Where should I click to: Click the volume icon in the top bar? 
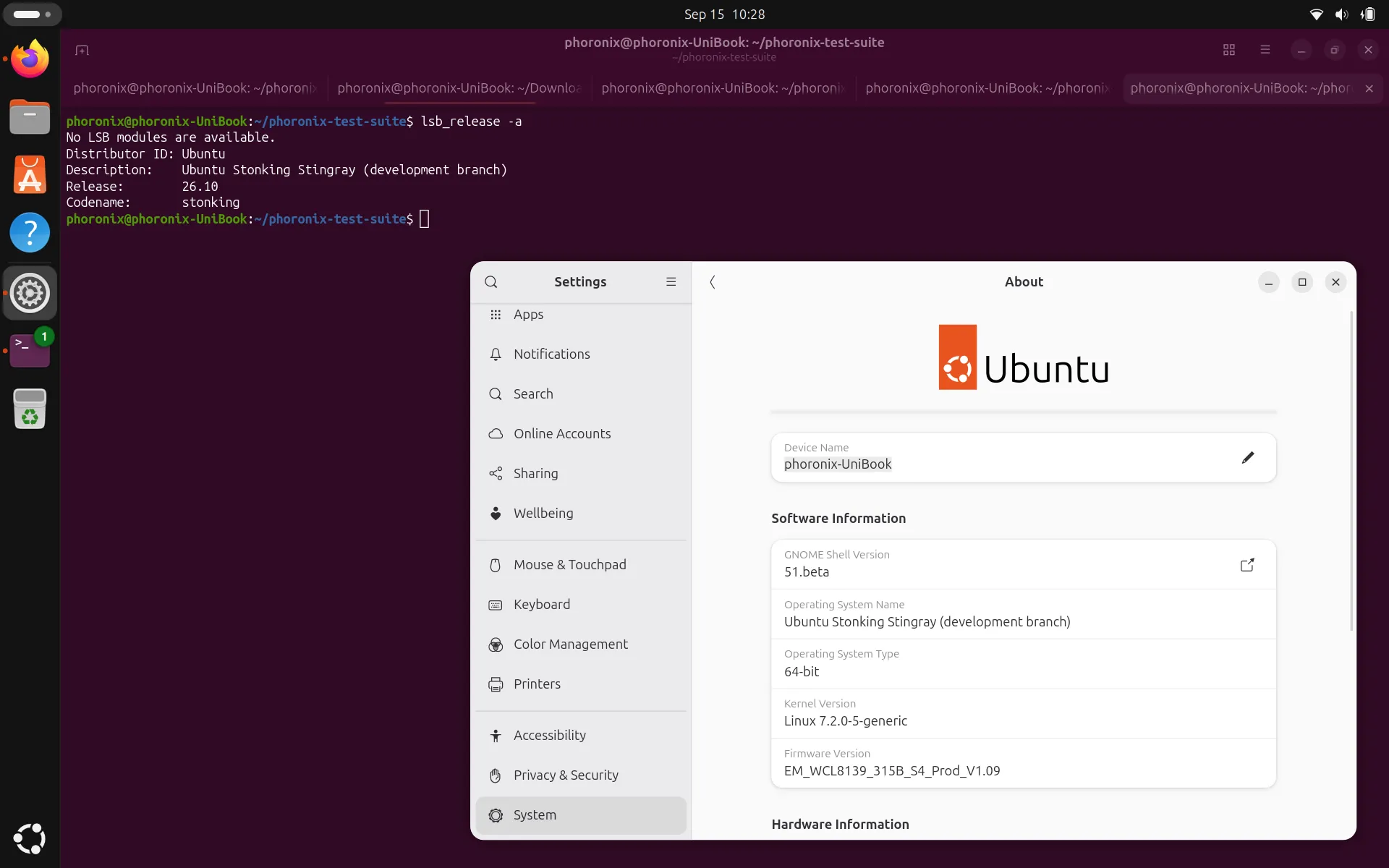(x=1341, y=14)
